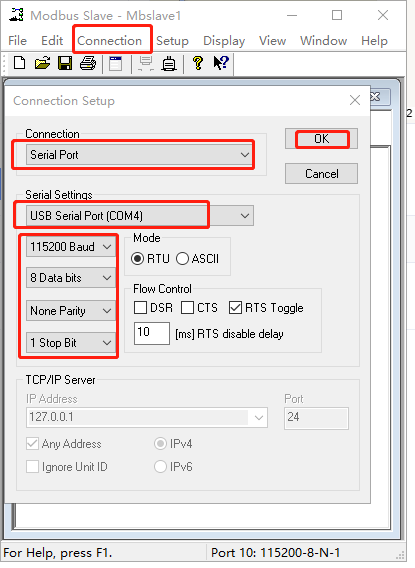
Task: Activate the context help arrow icon
Action: [221, 63]
